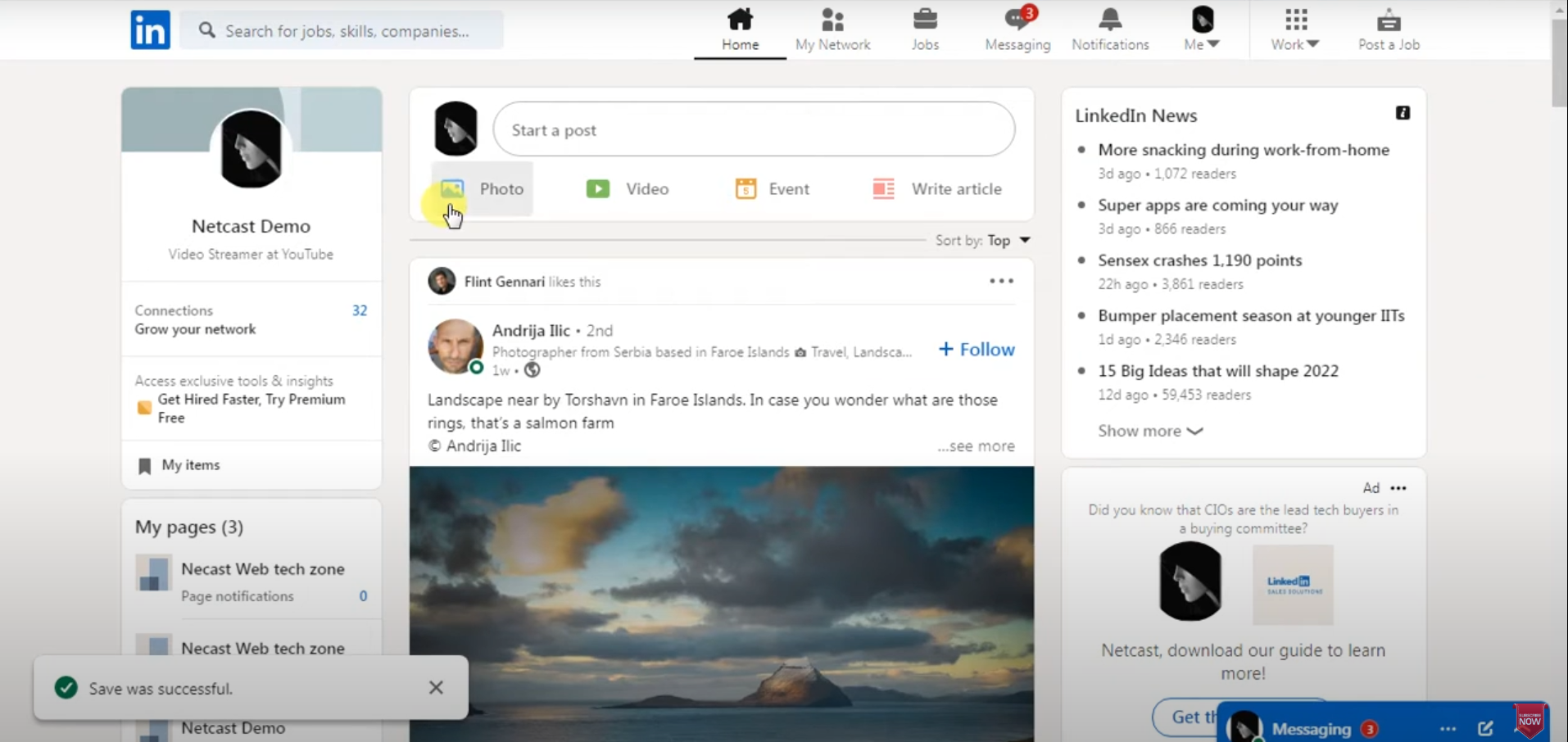This screenshot has height=742, width=1568.
Task: Open Post a Job label
Action: click(1389, 44)
